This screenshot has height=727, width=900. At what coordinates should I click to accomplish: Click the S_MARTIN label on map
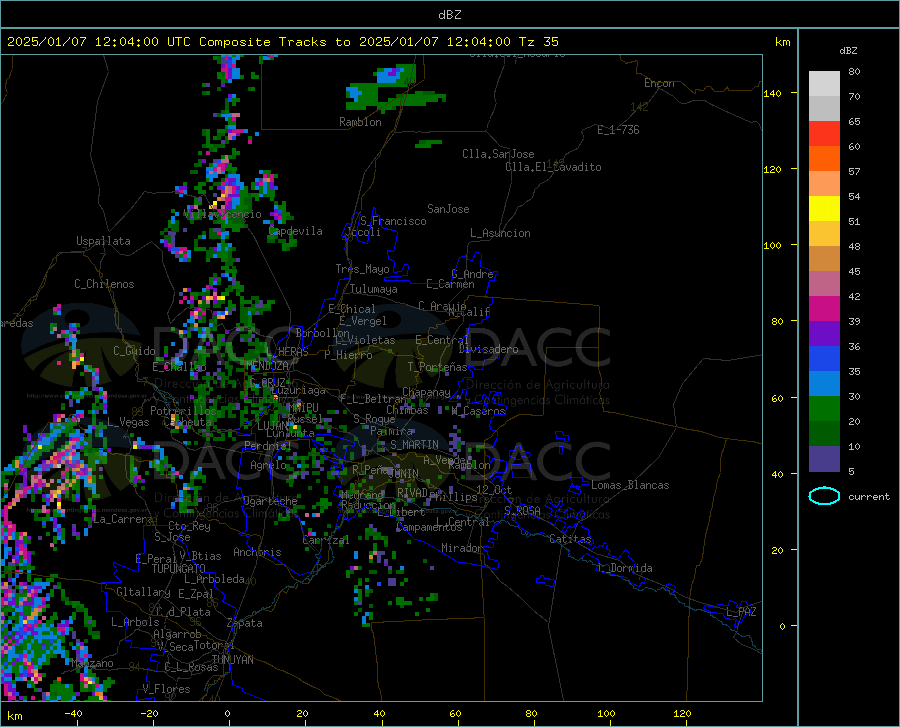coord(414,444)
